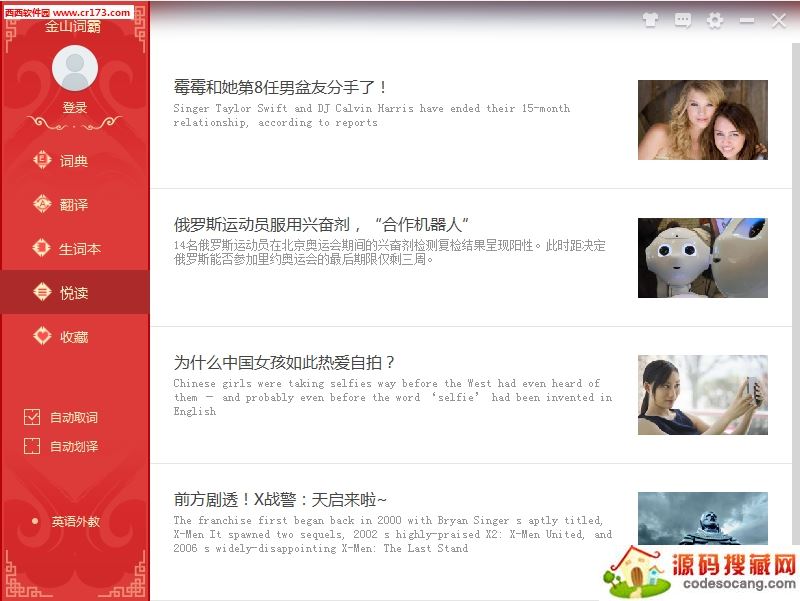Viewport: 800px width, 601px height.
Task: Click the '14名俄罗斯运动员' summary text
Action: (x=389, y=252)
